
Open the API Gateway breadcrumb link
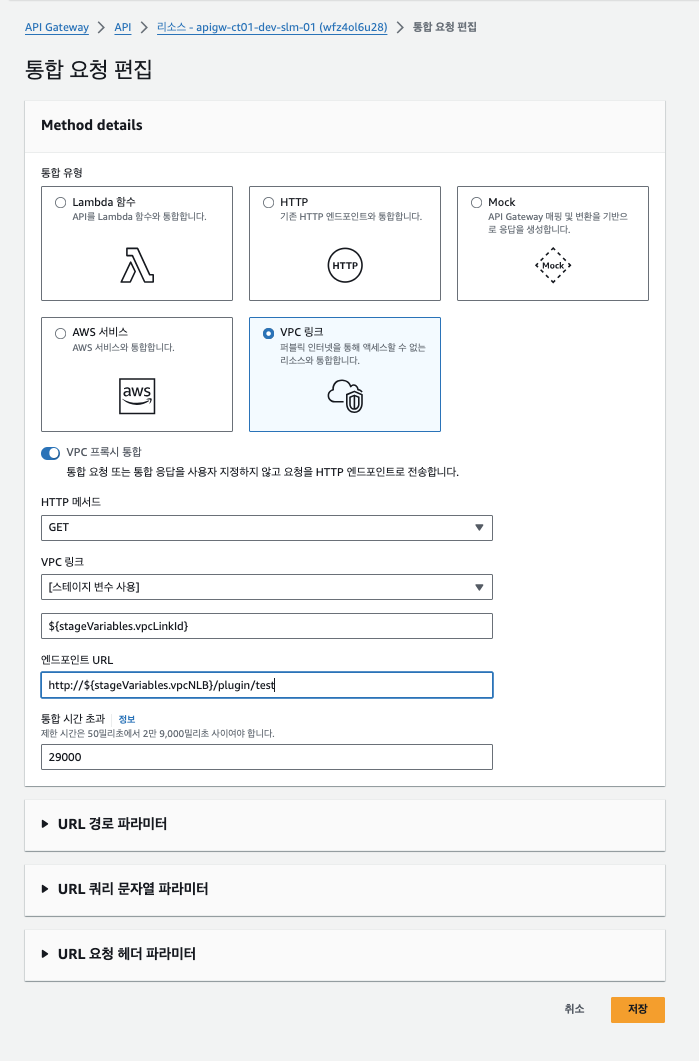click(x=57, y=27)
